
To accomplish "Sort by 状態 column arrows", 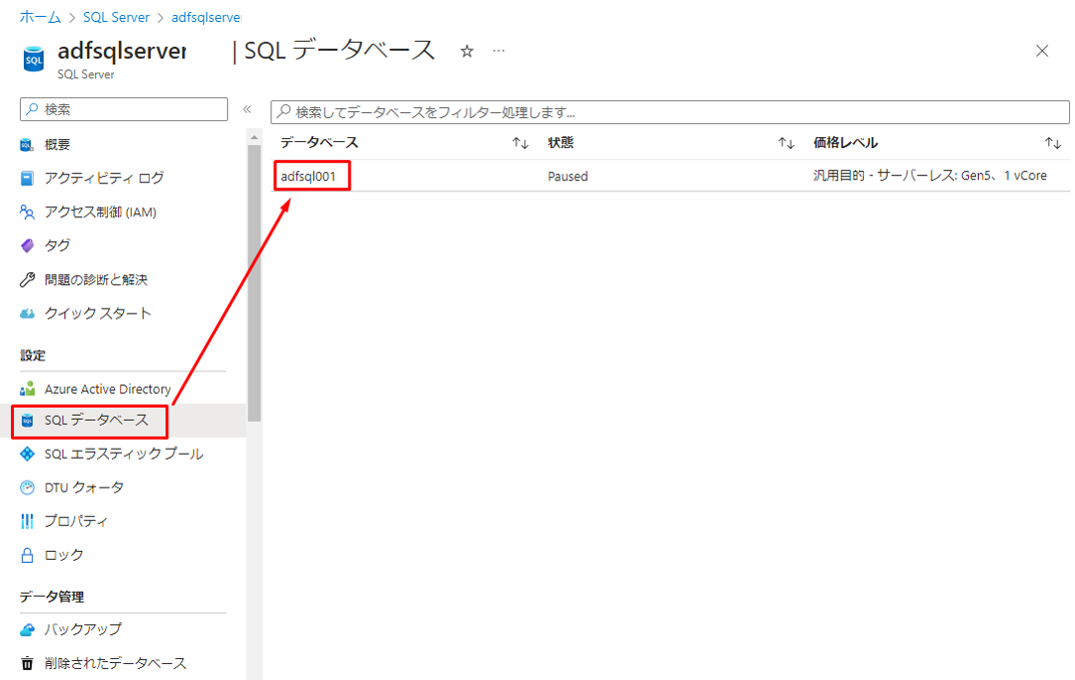I will (786, 143).
